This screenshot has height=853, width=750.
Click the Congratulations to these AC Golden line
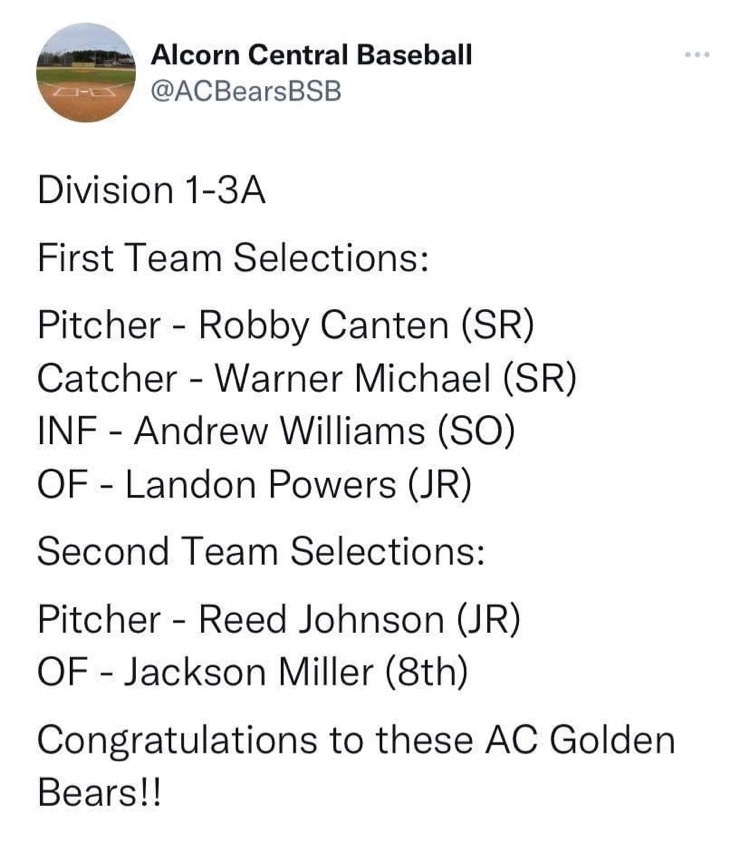click(x=356, y=740)
